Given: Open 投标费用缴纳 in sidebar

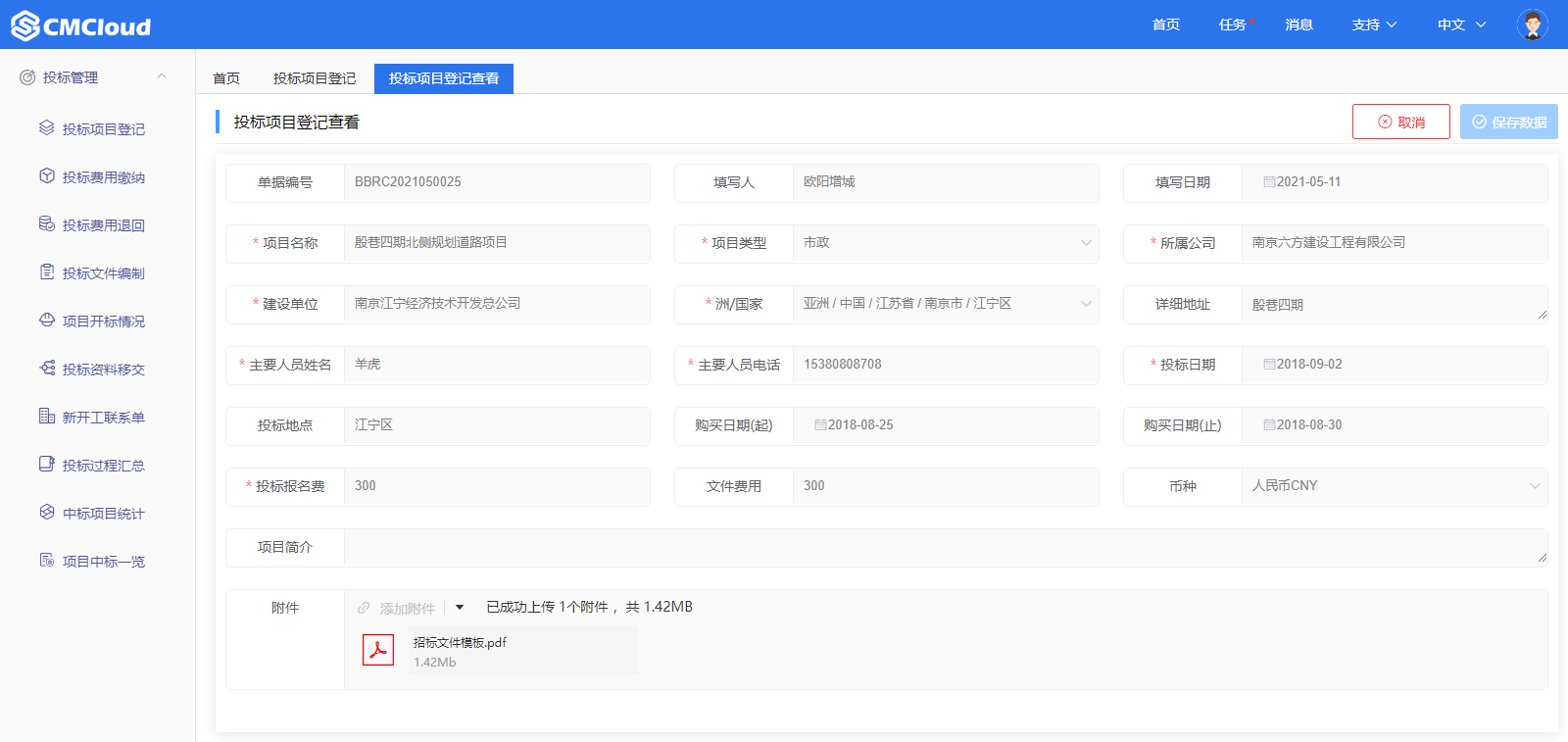Looking at the screenshot, I should tap(104, 177).
